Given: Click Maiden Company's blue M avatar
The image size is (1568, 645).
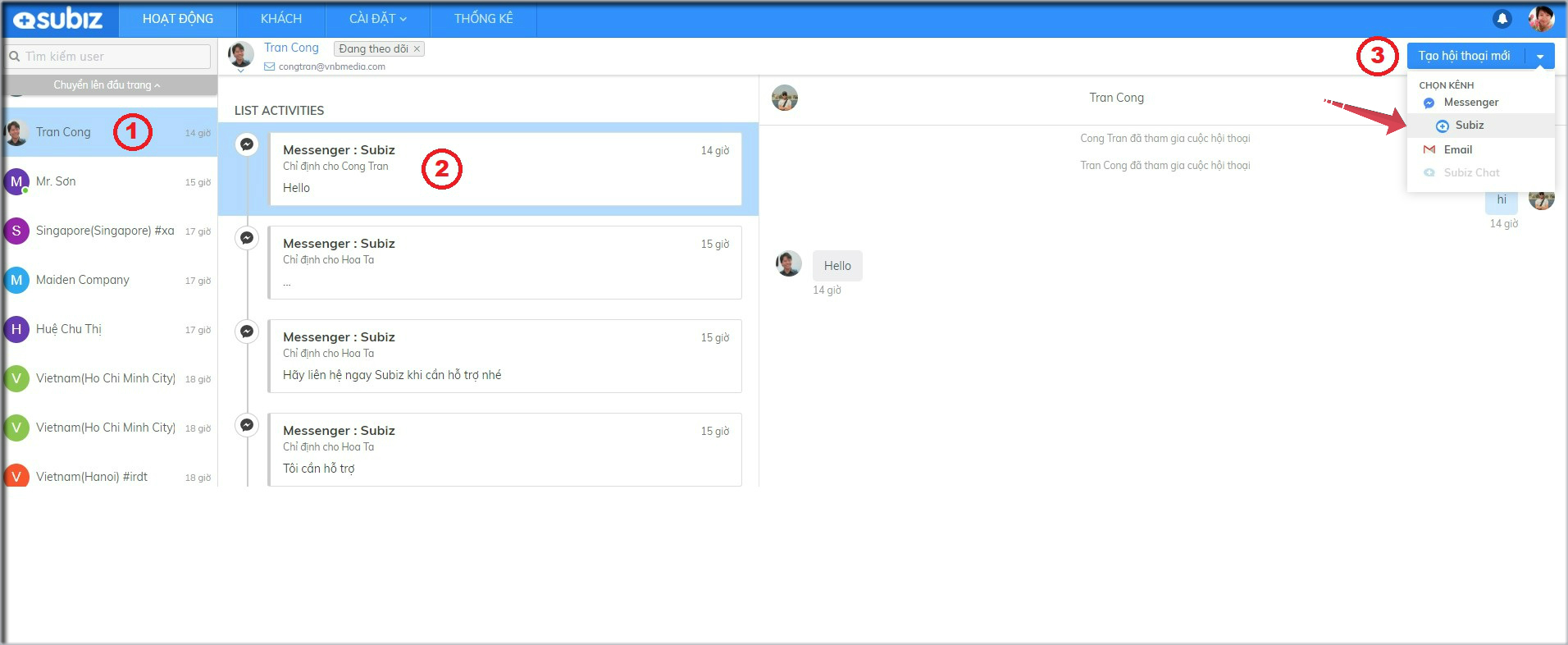Looking at the screenshot, I should (x=16, y=280).
